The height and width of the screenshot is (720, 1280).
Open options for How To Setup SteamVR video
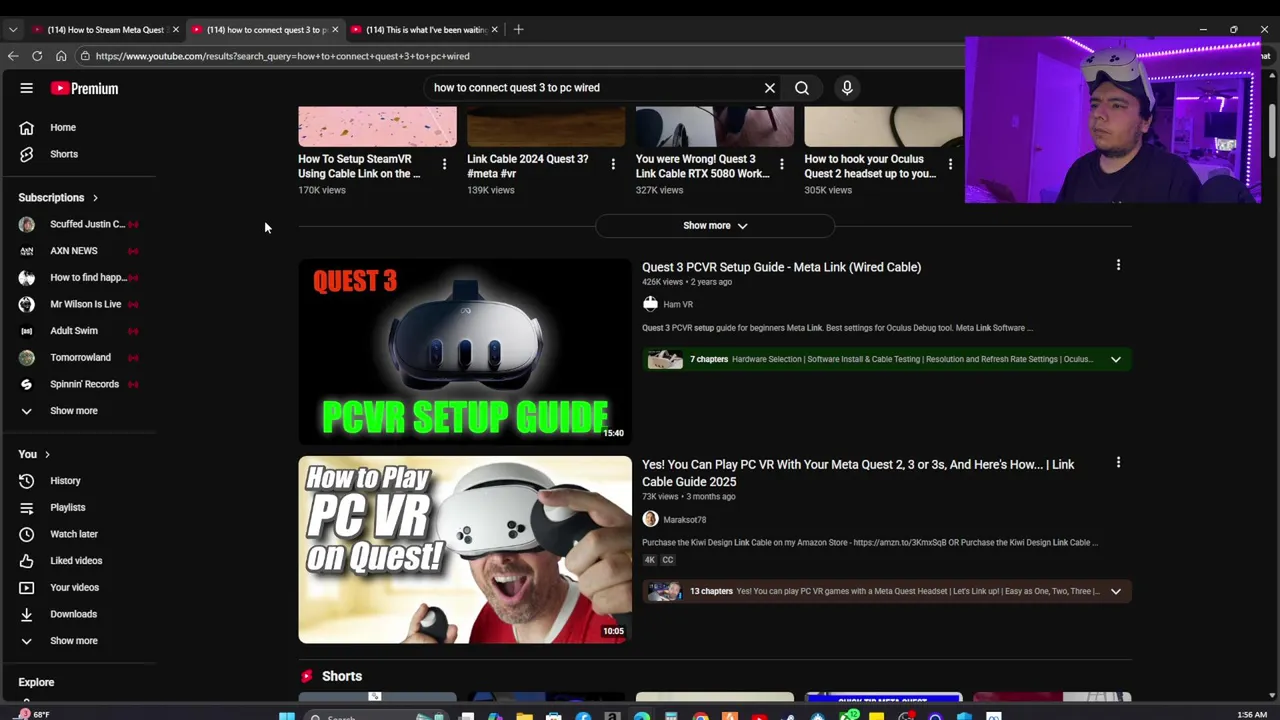444,163
